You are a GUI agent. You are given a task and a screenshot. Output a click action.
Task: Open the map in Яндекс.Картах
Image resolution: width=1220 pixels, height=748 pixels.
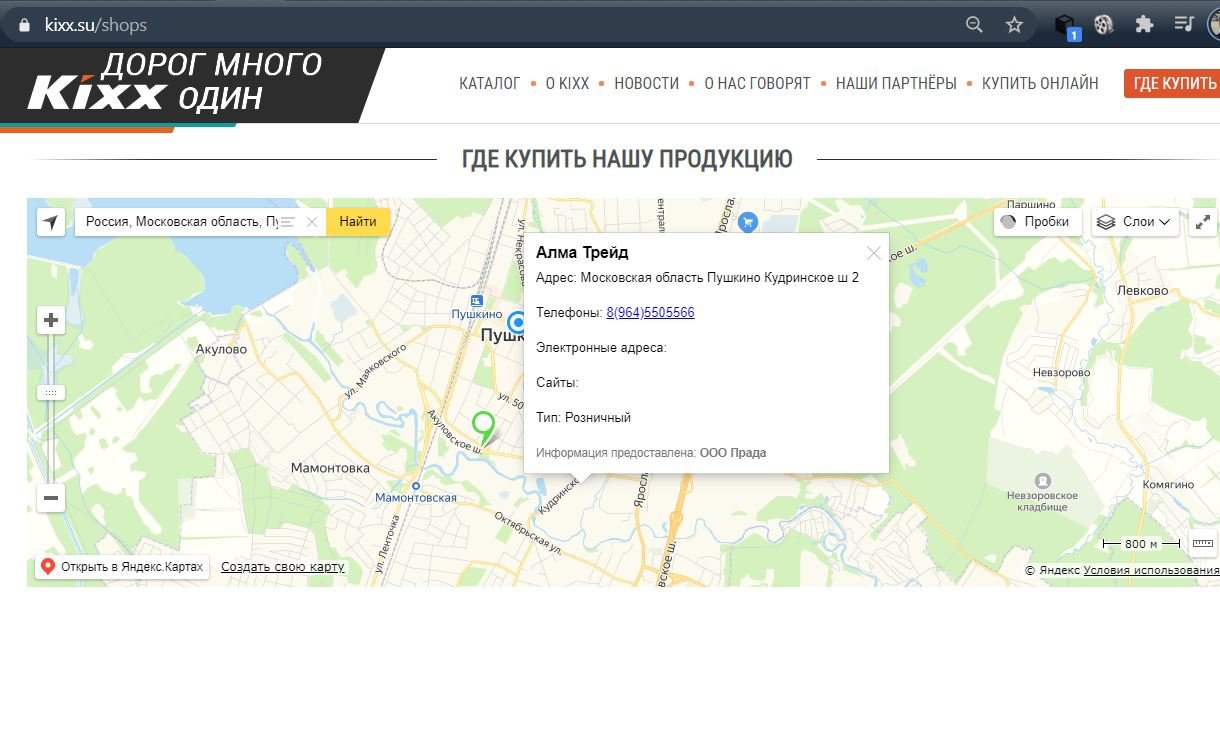coord(122,567)
